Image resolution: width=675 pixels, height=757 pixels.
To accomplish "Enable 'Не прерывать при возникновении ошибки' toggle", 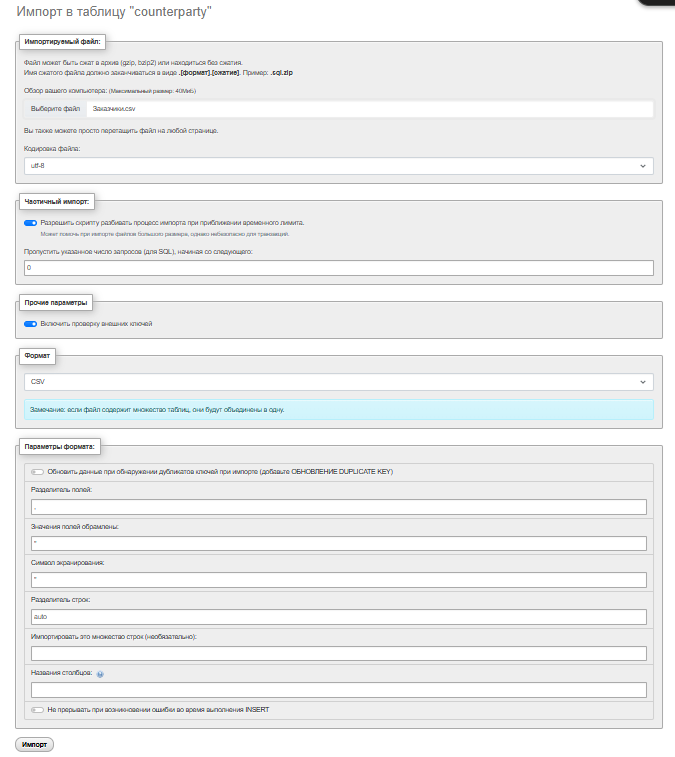I will [37, 710].
